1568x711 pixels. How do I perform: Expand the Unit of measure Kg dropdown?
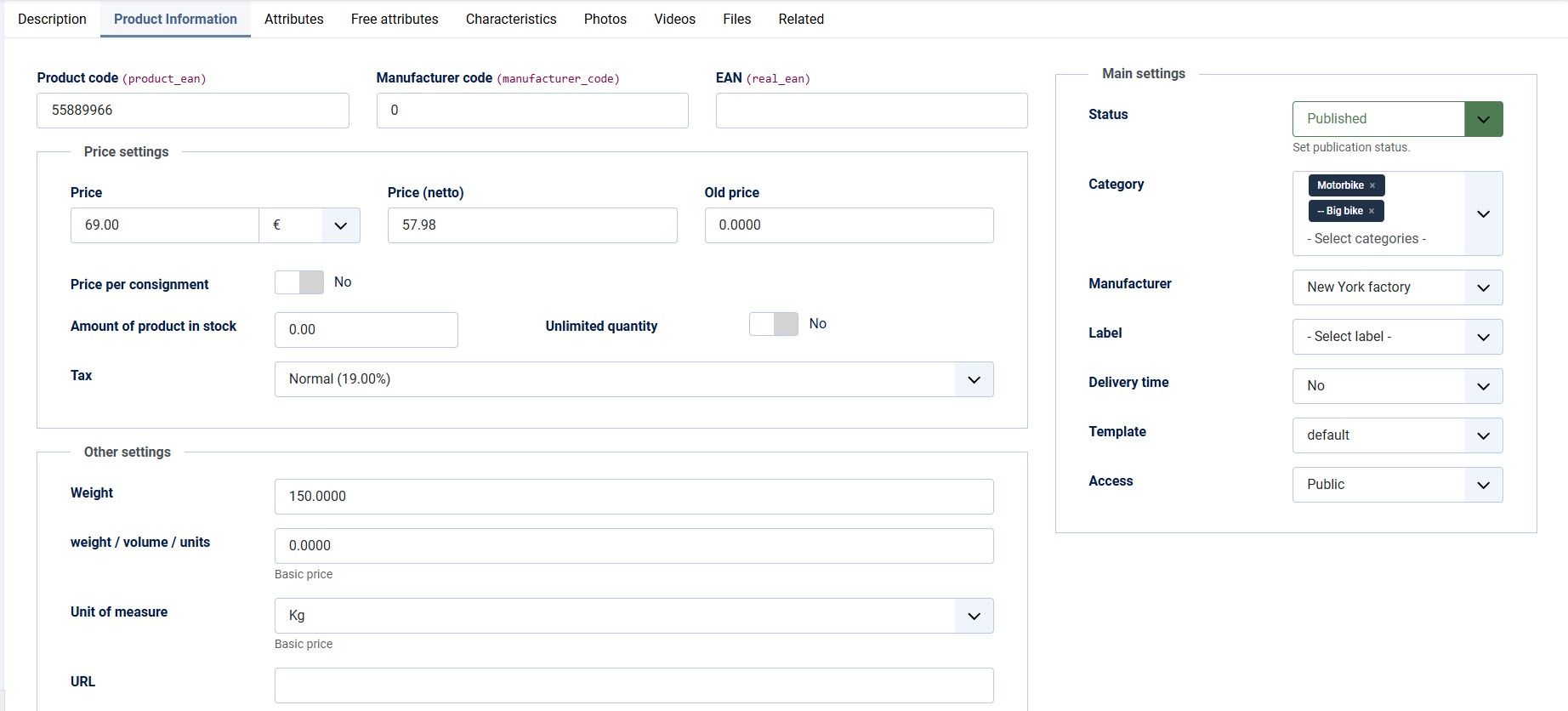(633, 616)
